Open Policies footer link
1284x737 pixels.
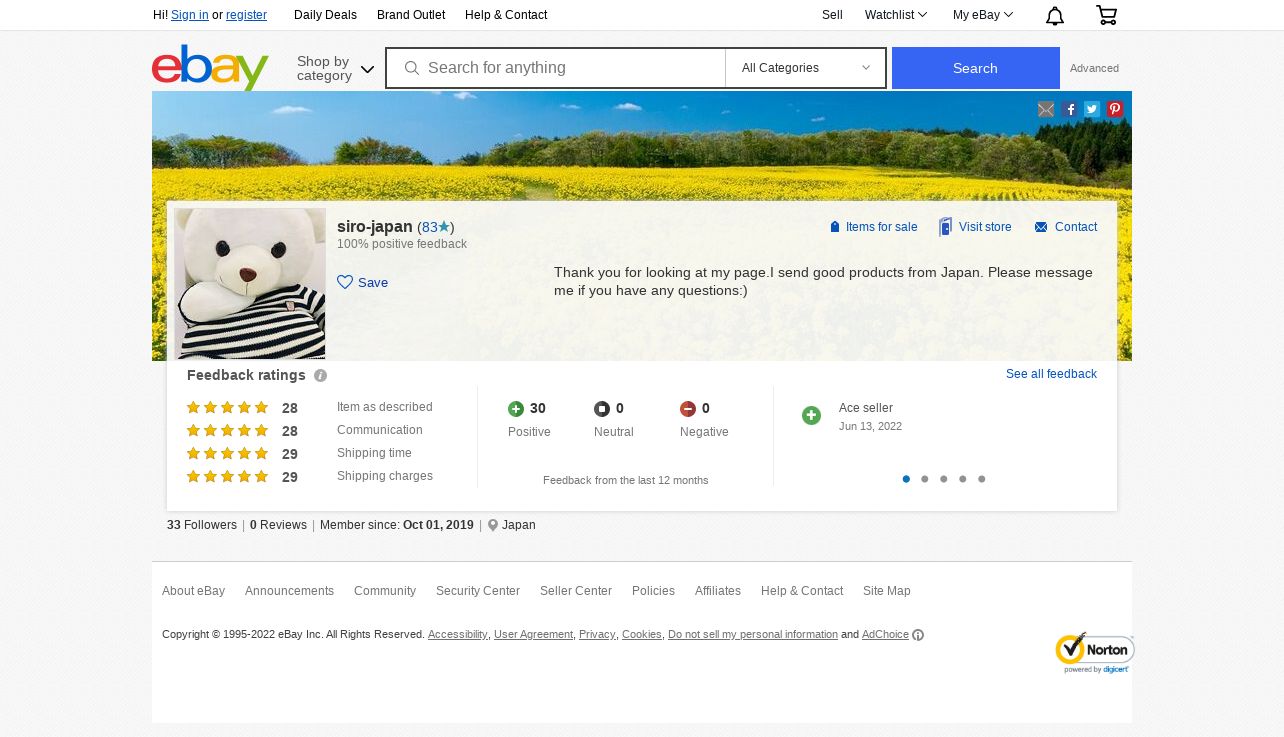[653, 591]
